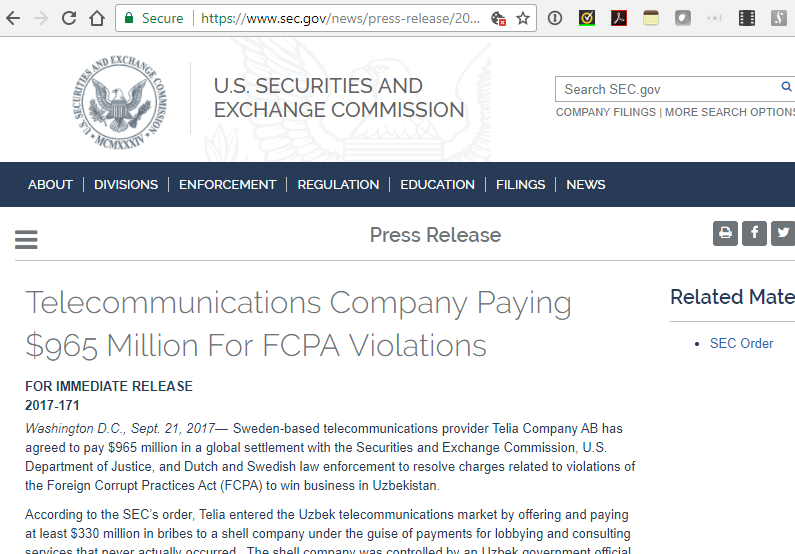Screen dimensions: 795x554
Task: Go to the browser home page
Action: [x=97, y=18]
